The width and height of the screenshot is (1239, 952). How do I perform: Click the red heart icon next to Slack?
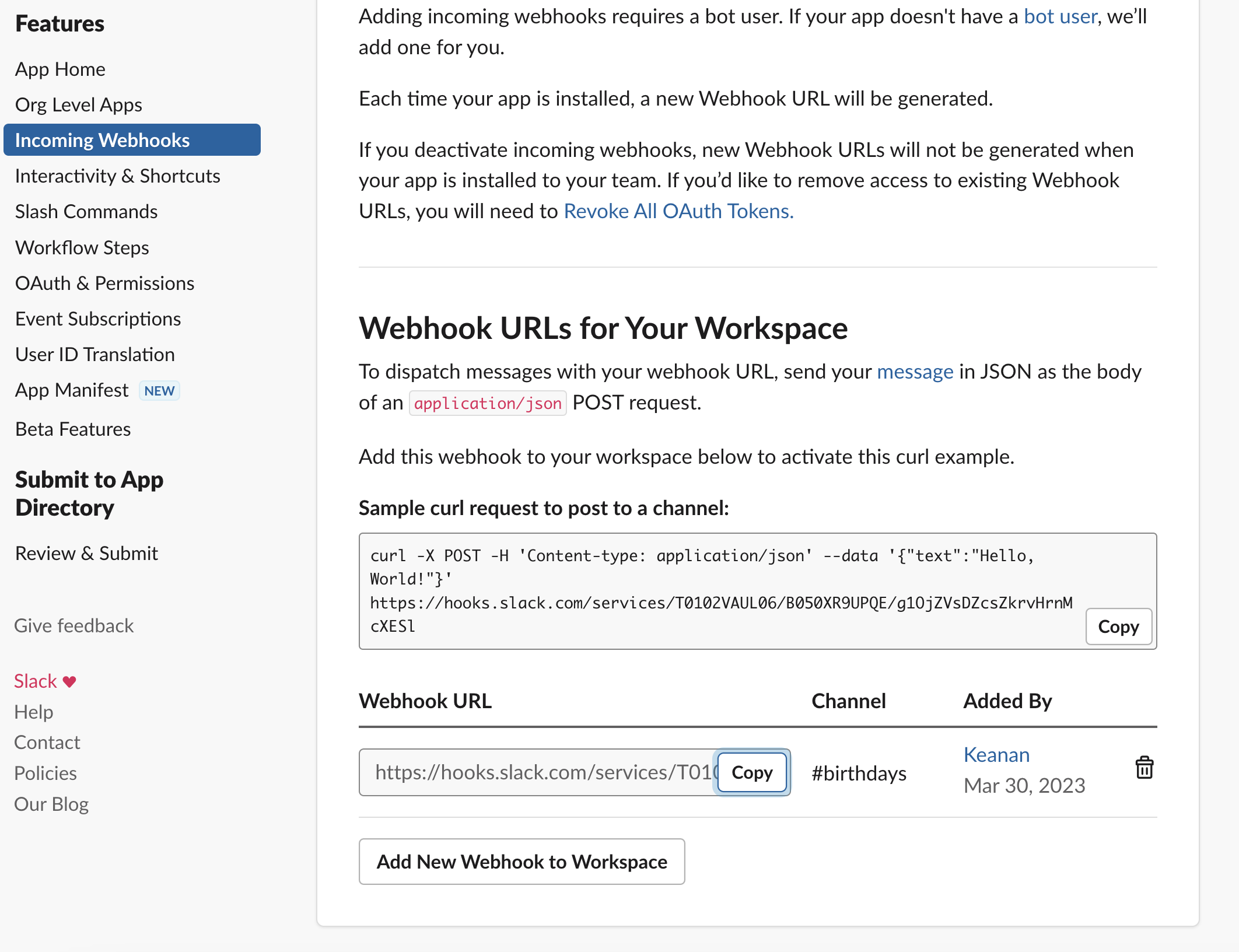[69, 681]
